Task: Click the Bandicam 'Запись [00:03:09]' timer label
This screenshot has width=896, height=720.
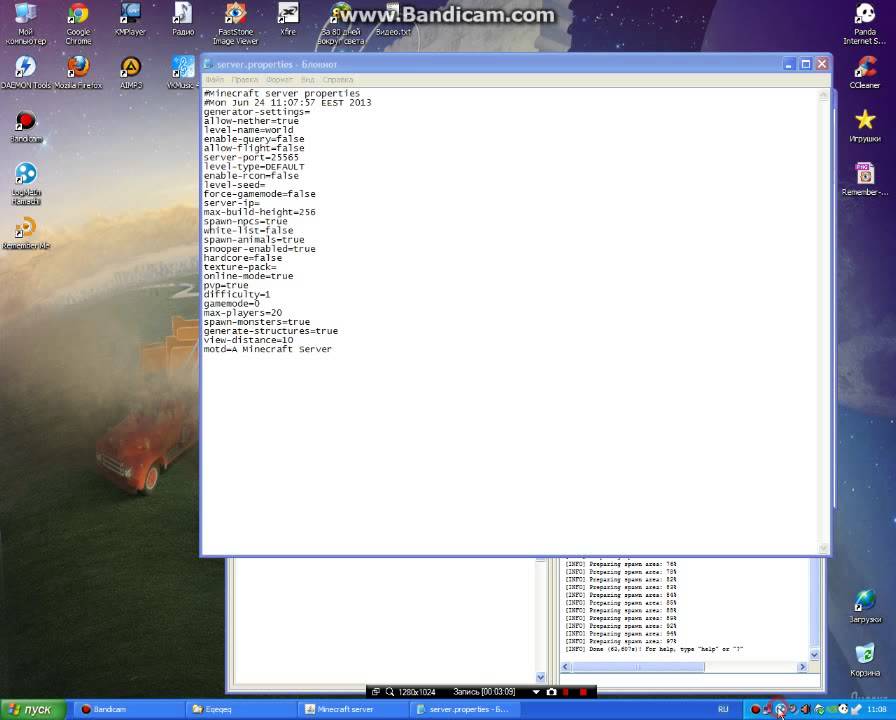Action: 484,691
